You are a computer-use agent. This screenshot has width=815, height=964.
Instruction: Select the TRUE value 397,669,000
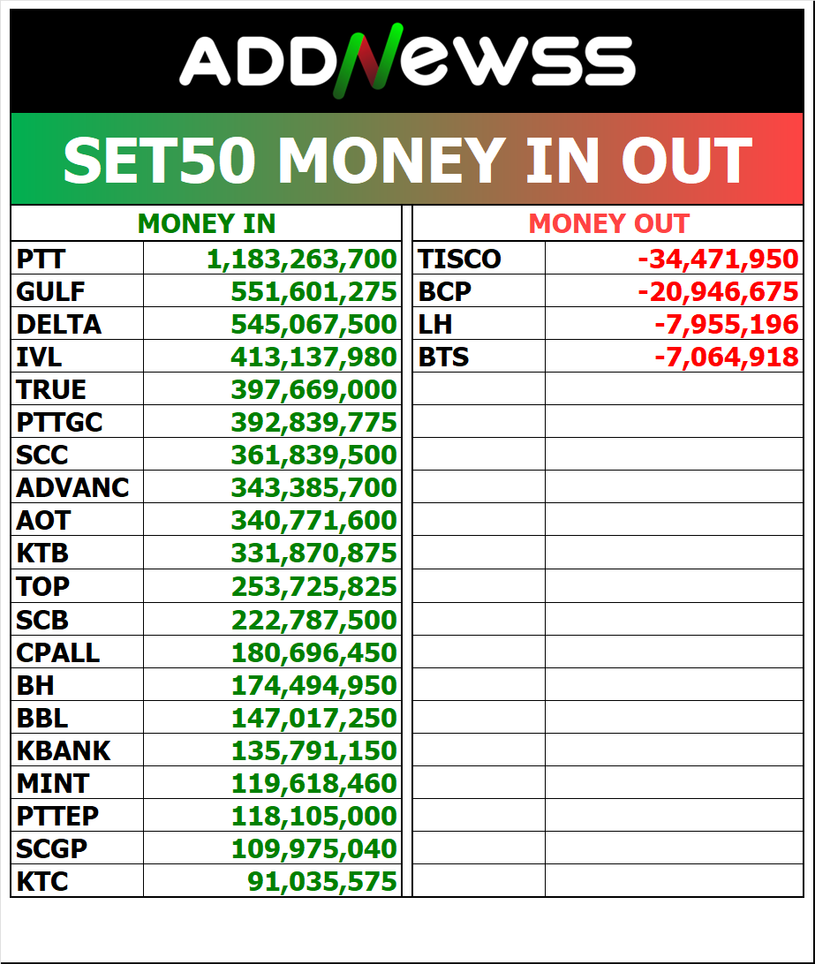tap(314, 390)
